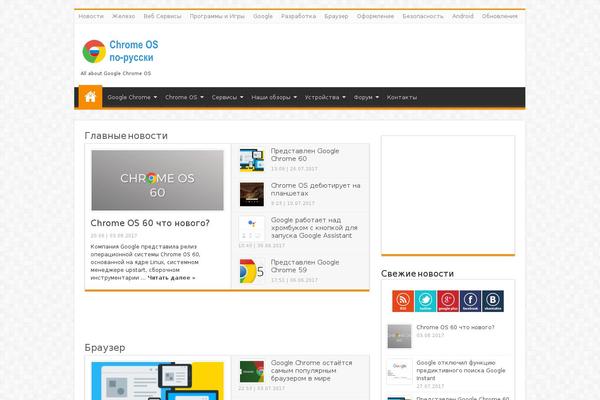Open Android in top menu
The width and height of the screenshot is (600, 400).
click(463, 16)
